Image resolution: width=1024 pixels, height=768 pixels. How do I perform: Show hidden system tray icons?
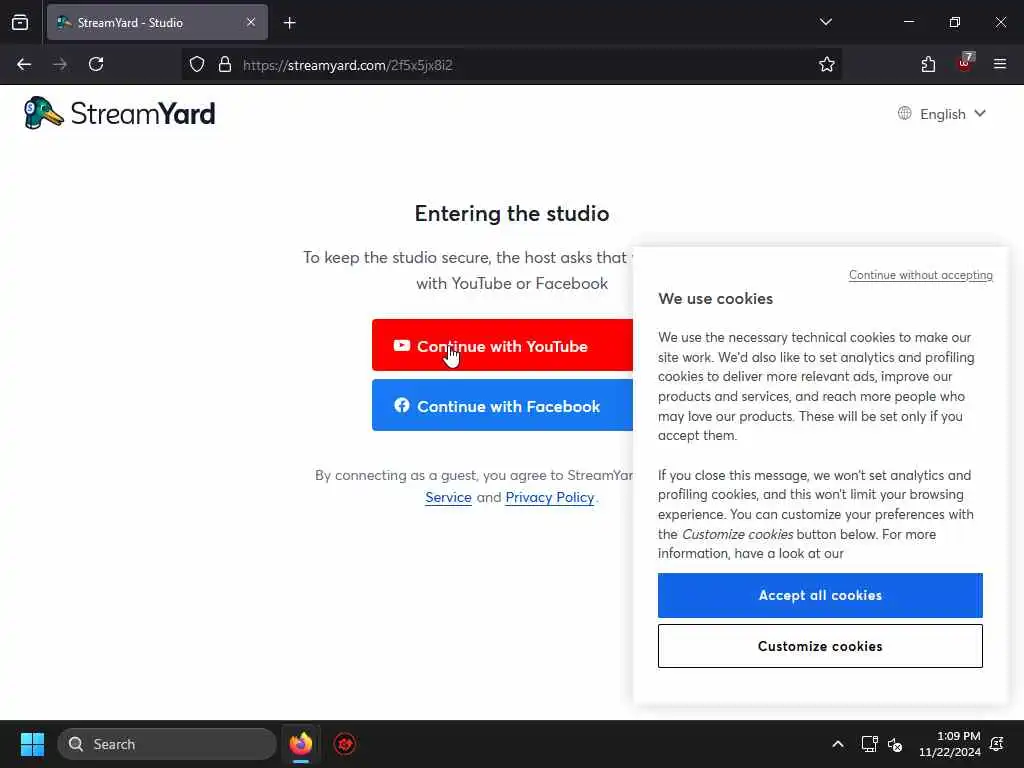point(838,744)
